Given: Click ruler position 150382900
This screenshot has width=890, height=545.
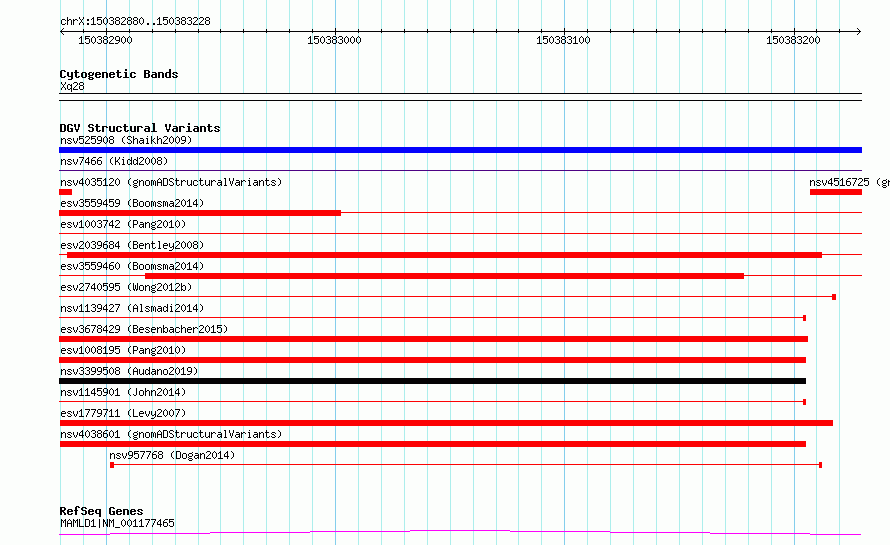Looking at the screenshot, I should coord(105,40).
